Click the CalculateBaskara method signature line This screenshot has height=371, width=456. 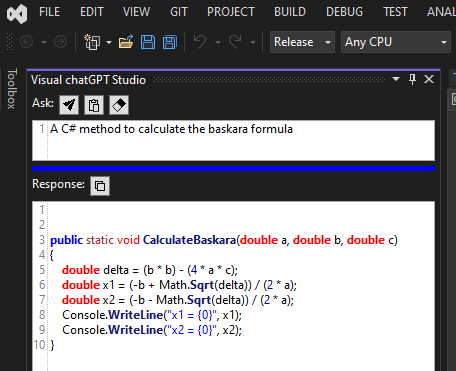click(224, 240)
